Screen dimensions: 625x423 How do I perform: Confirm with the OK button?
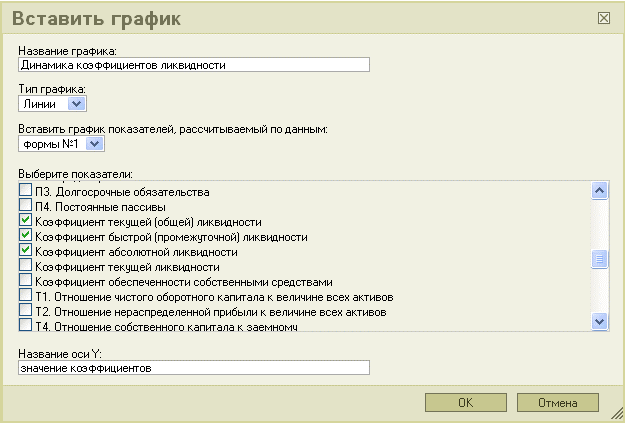pyautogui.click(x=465, y=403)
